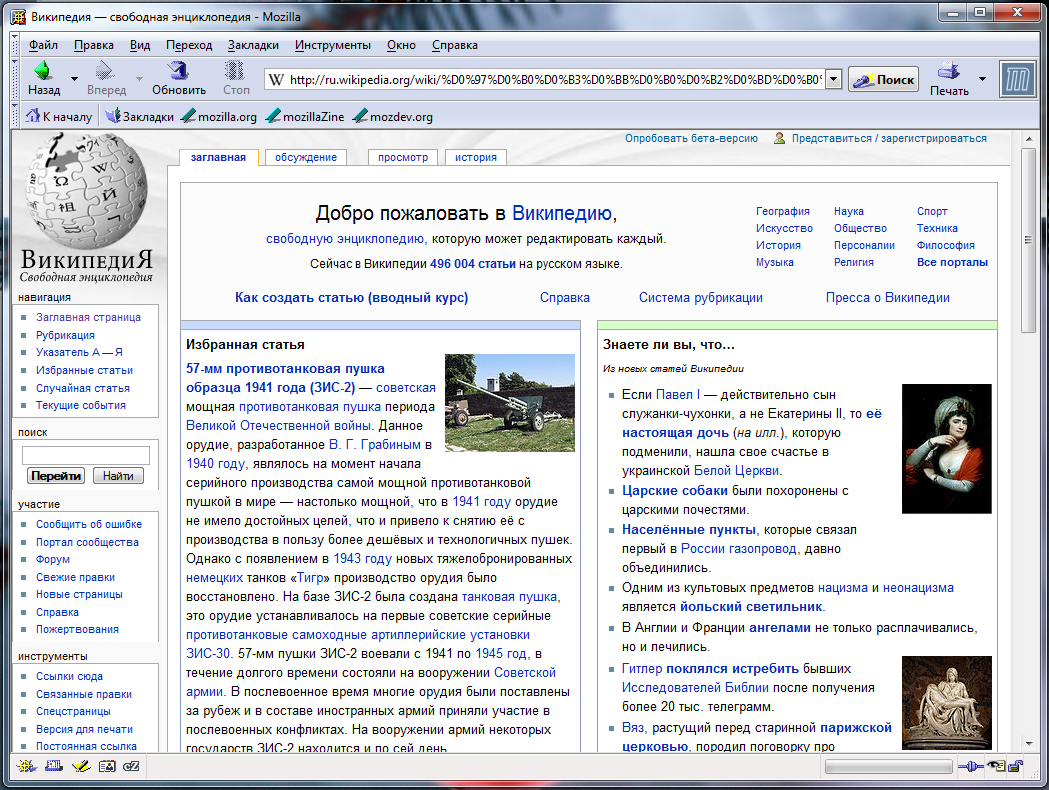Click the Назад (Back) arrow icon

tap(43, 71)
